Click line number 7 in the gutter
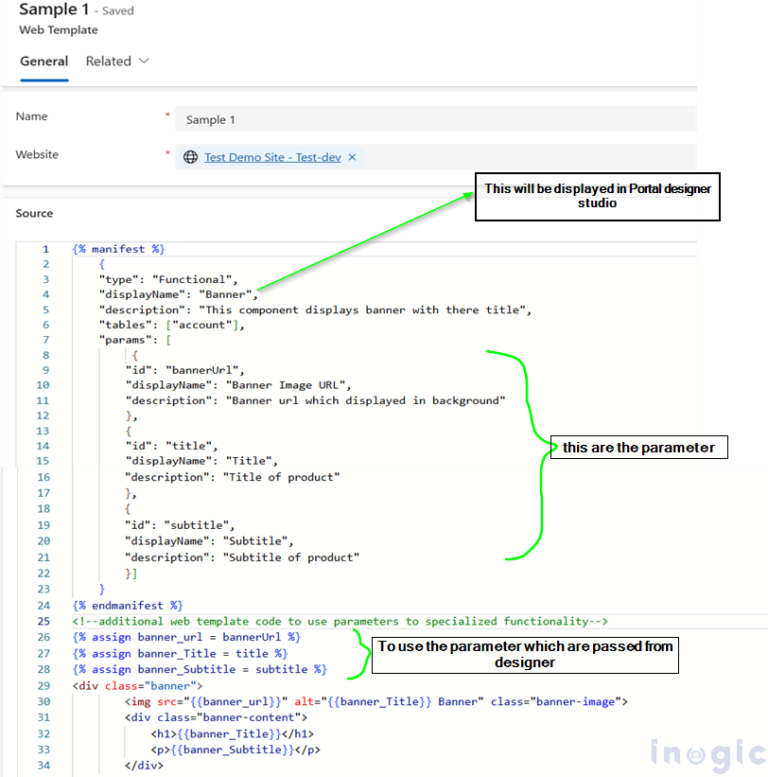 (x=46, y=340)
